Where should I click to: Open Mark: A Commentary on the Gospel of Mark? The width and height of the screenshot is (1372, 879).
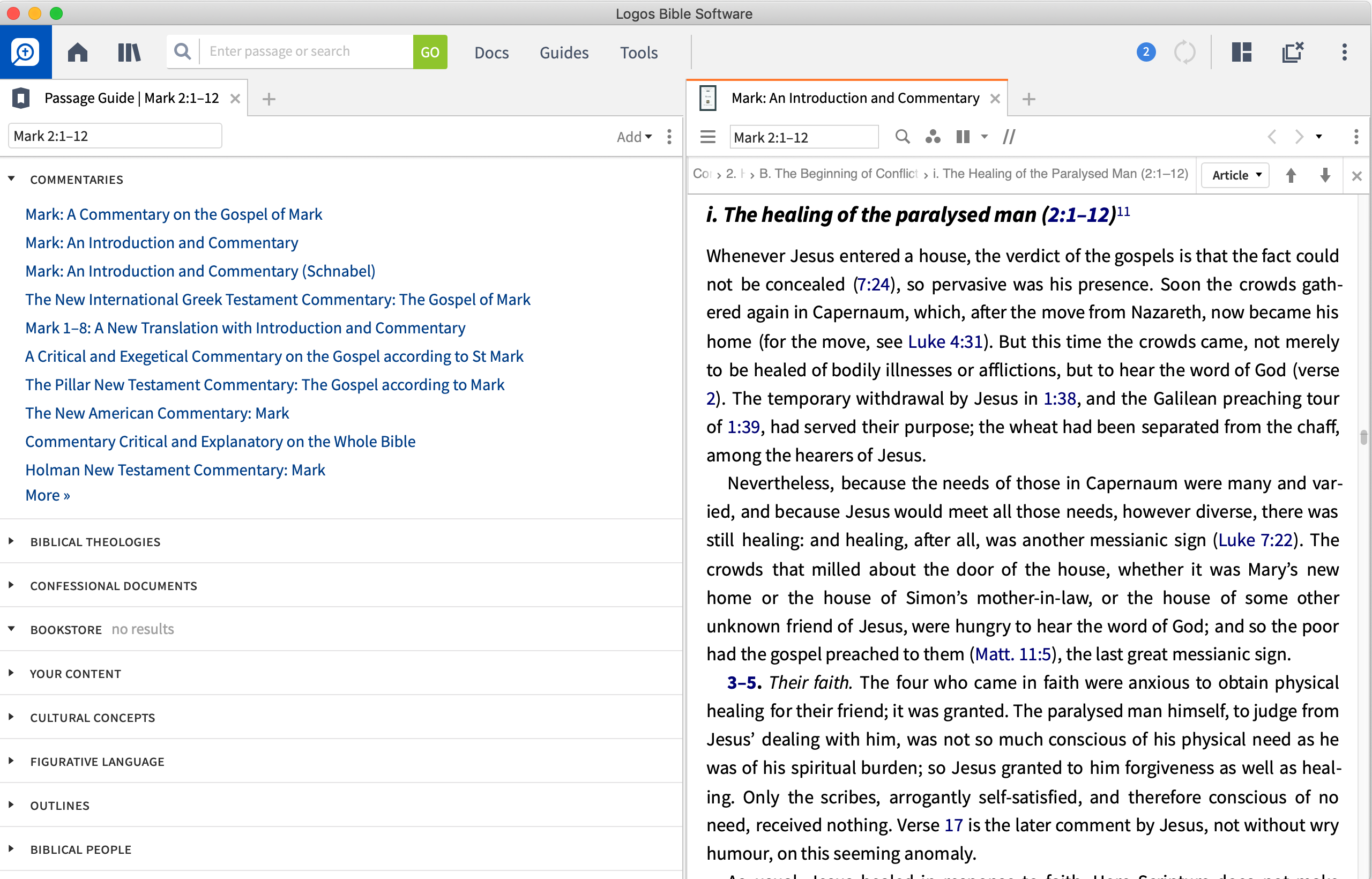pyautogui.click(x=174, y=214)
